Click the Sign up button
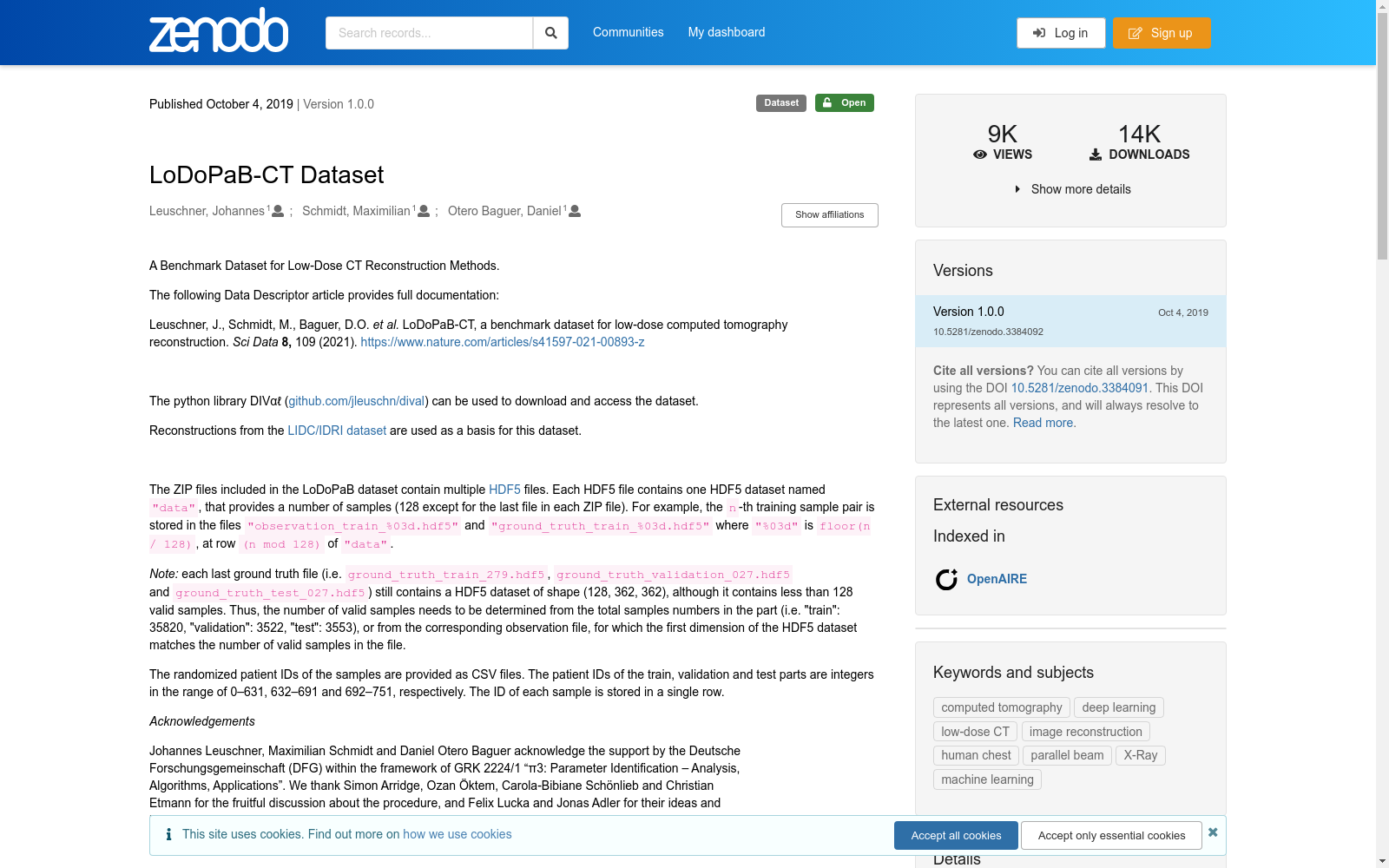The height and width of the screenshot is (868, 1389). (x=1162, y=33)
